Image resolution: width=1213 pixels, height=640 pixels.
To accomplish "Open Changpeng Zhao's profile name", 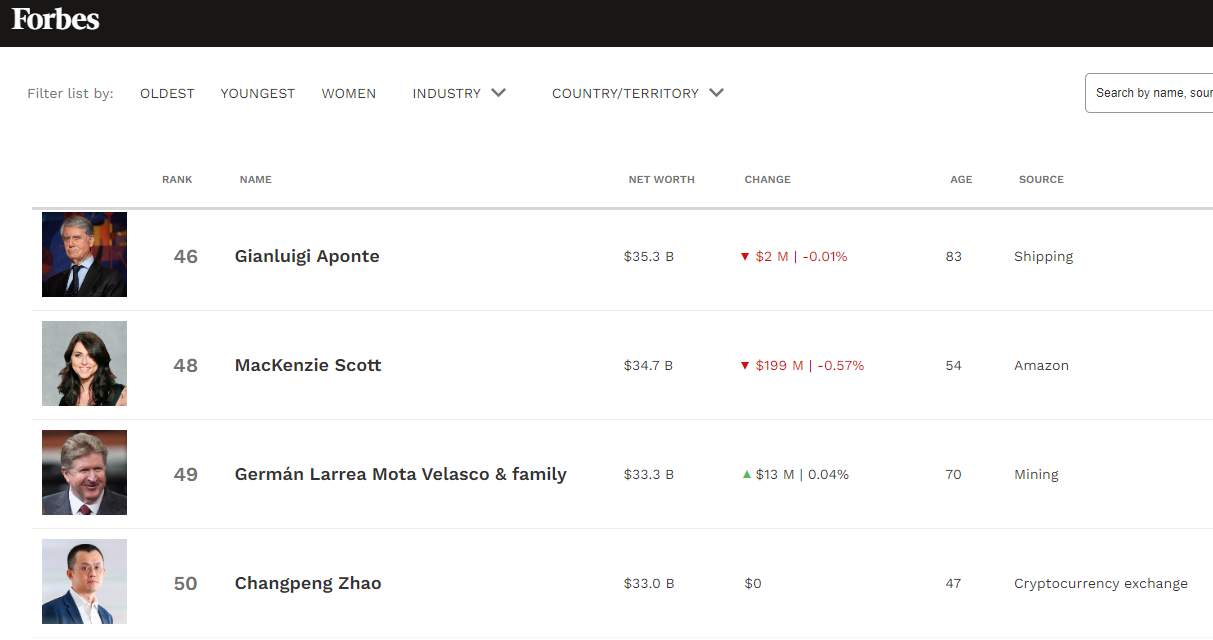I will click(x=308, y=583).
